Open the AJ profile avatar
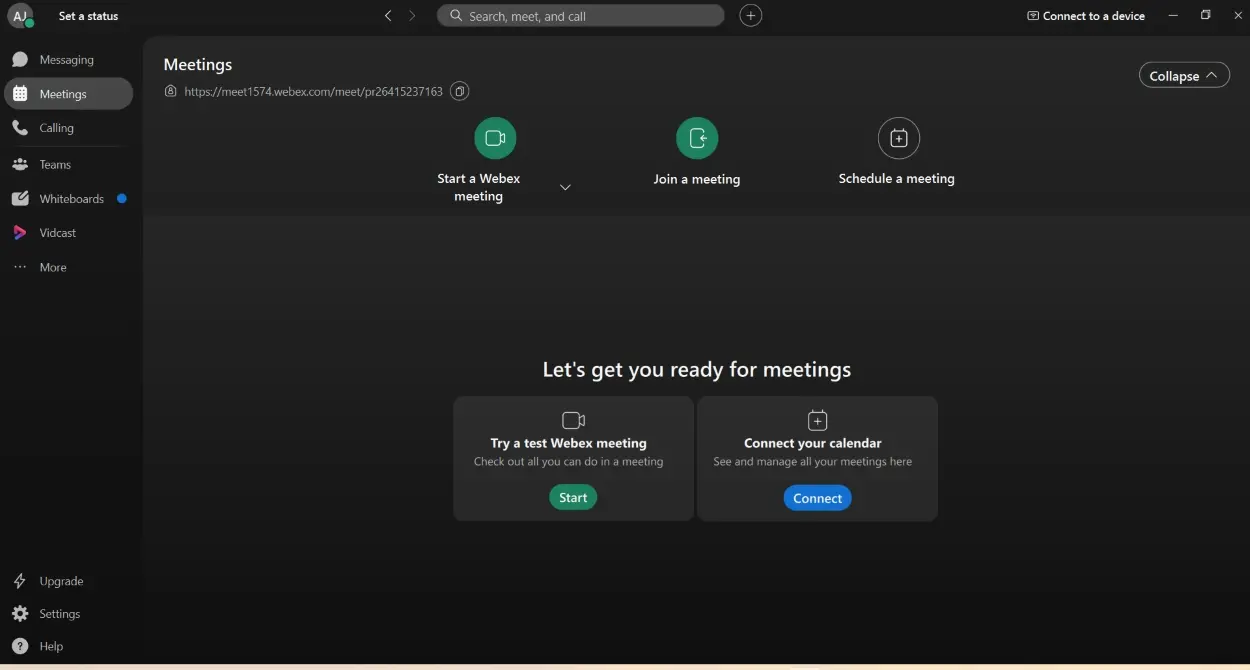This screenshot has height=670, width=1250. click(x=20, y=16)
